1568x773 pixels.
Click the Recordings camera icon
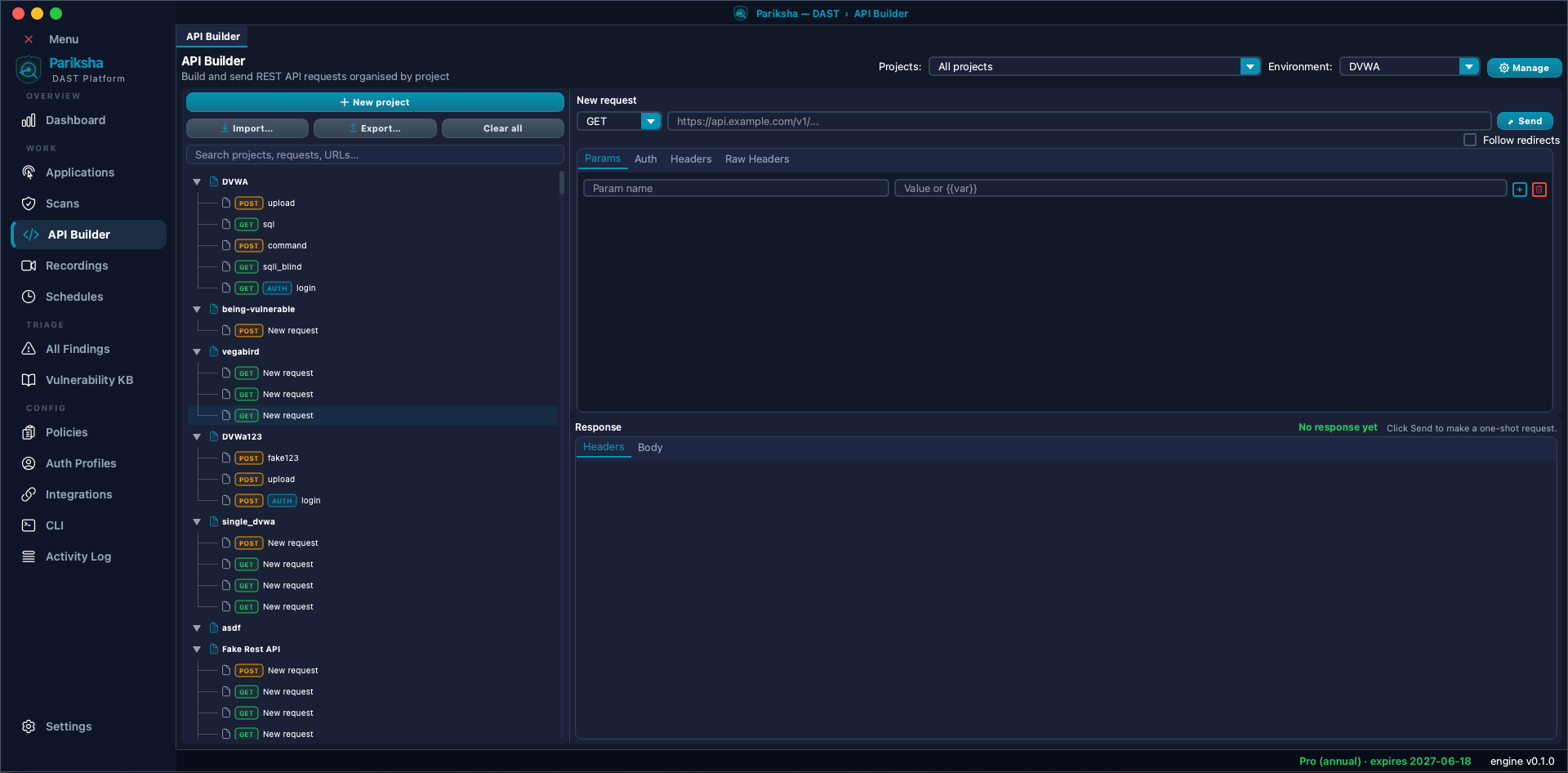tap(29, 266)
